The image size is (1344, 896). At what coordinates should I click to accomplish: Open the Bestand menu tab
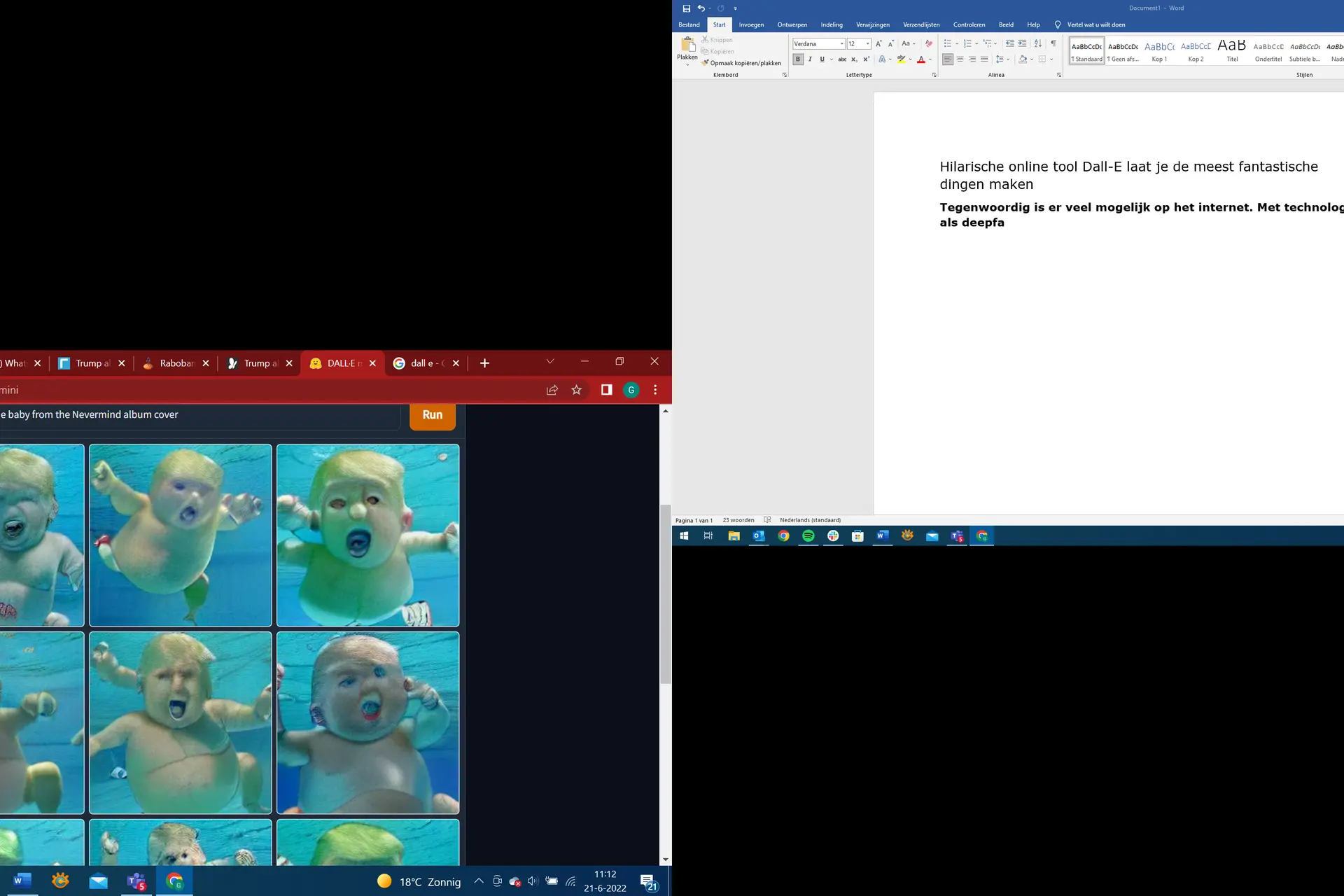pyautogui.click(x=689, y=25)
